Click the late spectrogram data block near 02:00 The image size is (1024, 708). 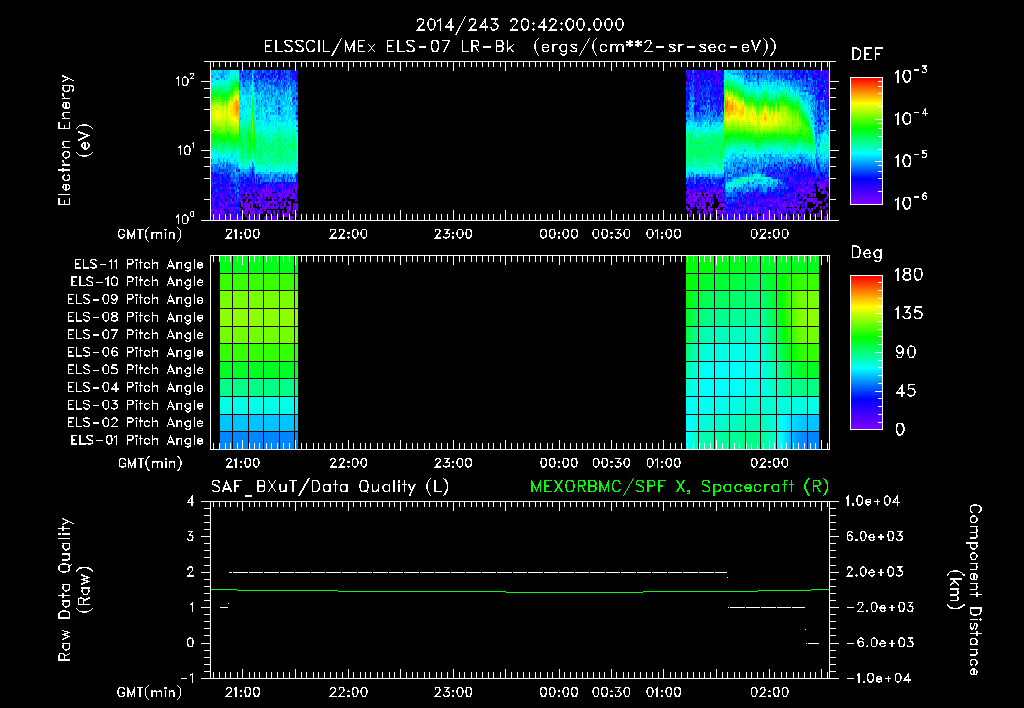coord(758,144)
